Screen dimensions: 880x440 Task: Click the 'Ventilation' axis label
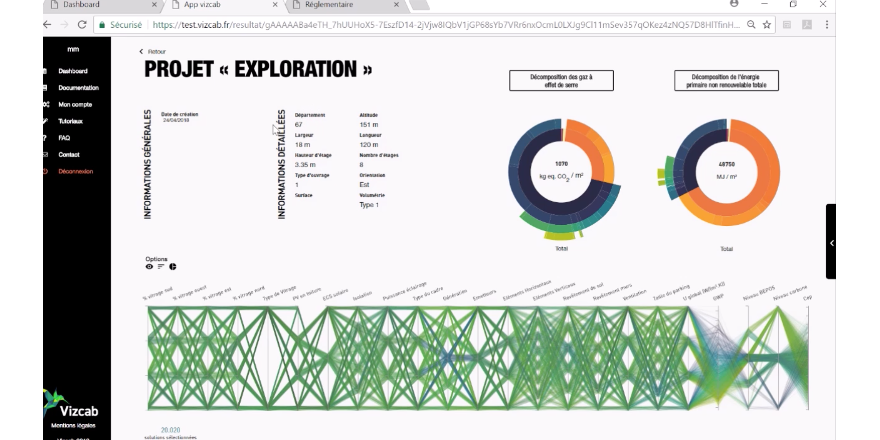pyautogui.click(x=635, y=296)
